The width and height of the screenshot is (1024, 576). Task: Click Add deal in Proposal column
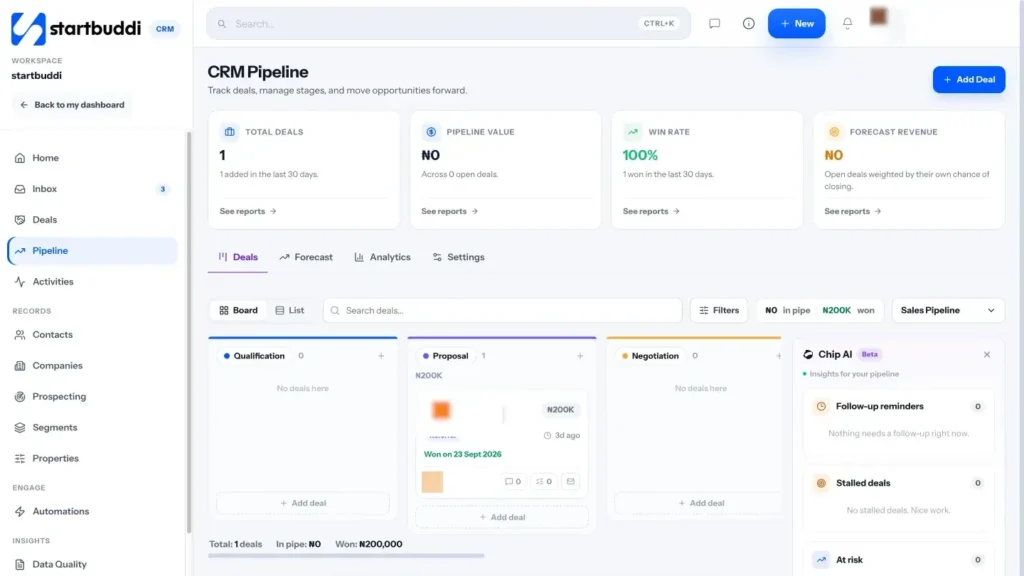502,517
